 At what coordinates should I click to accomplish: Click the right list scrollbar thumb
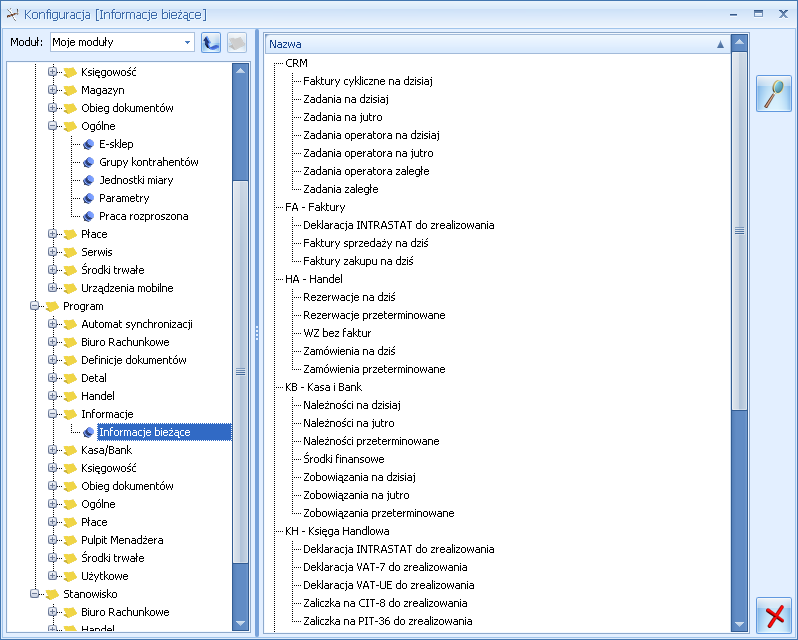pos(739,230)
